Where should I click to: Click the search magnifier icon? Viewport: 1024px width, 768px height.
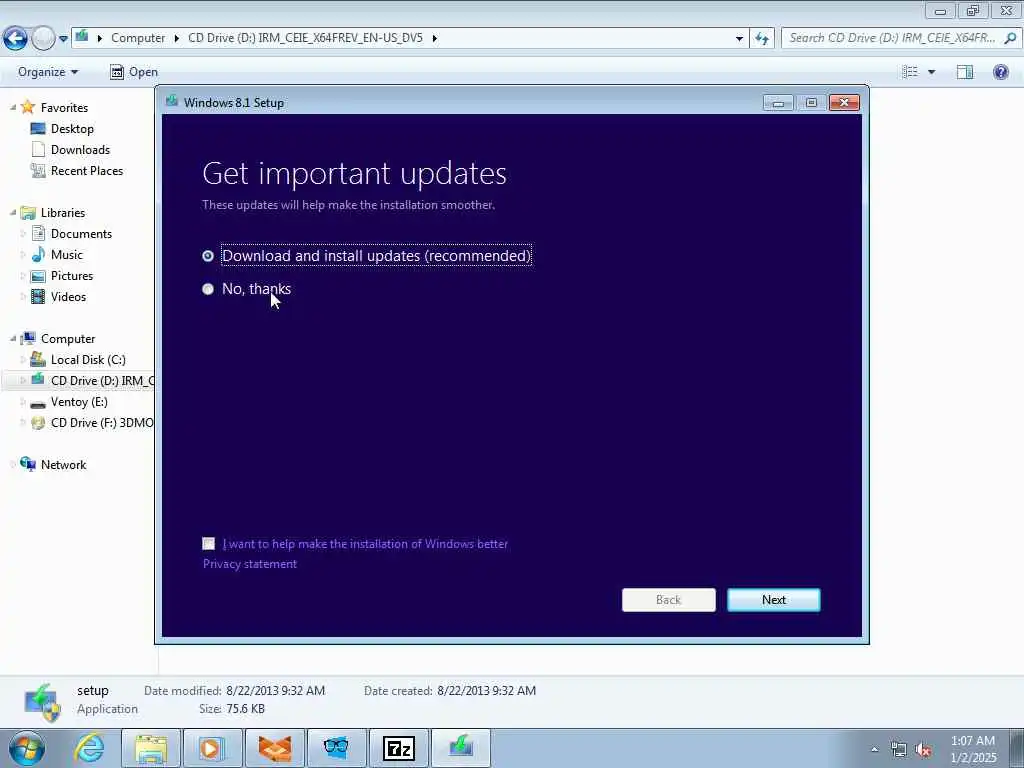click(1010, 38)
